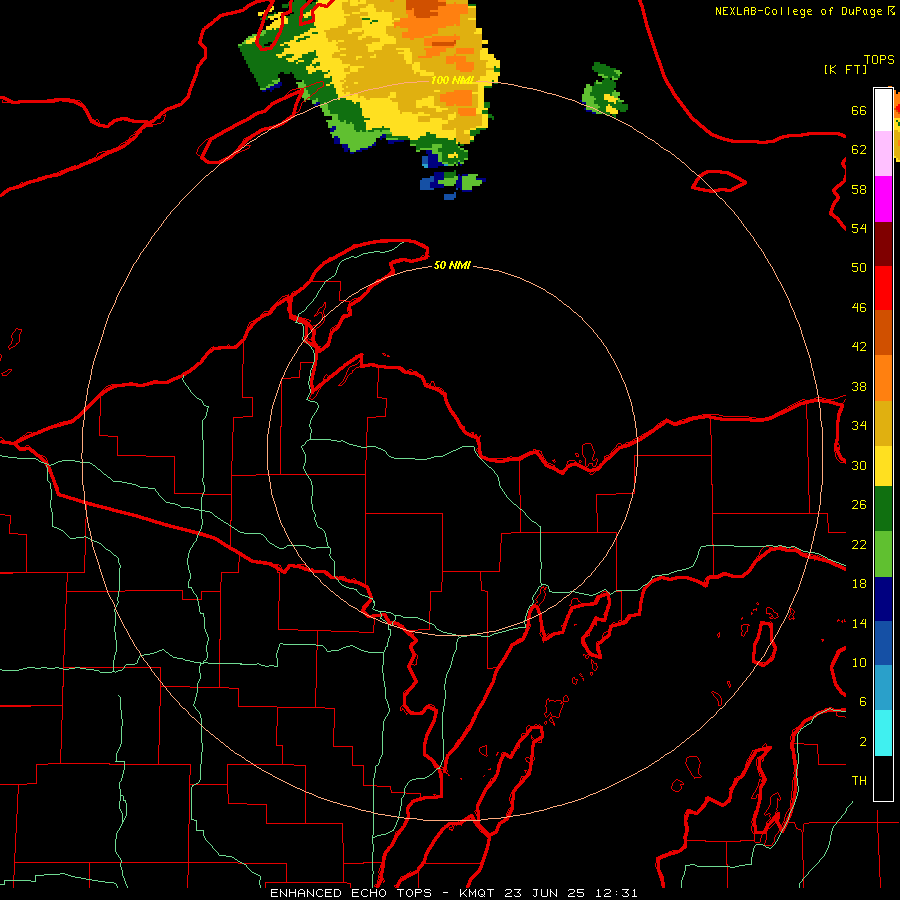This screenshot has height=900, width=900.
Task: Click the 'TOPS' legend title
Action: (879, 59)
